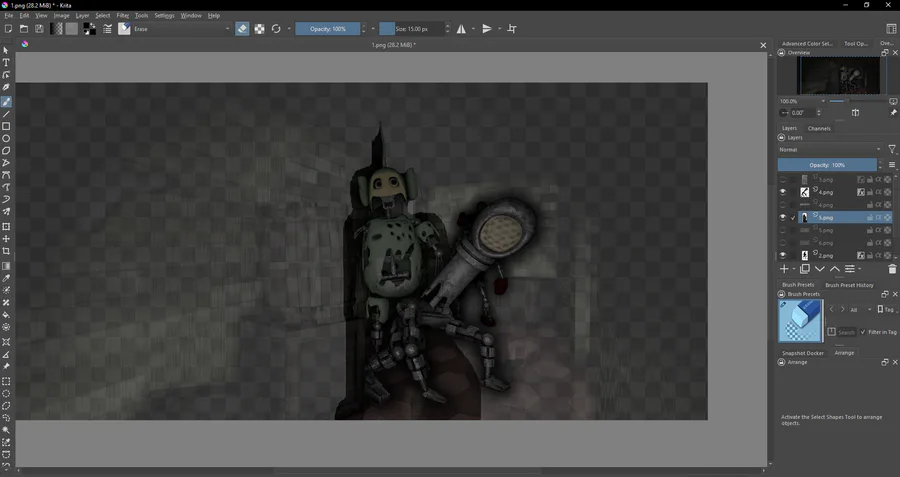
Task: Select the Gradient tool
Action: (x=6, y=266)
